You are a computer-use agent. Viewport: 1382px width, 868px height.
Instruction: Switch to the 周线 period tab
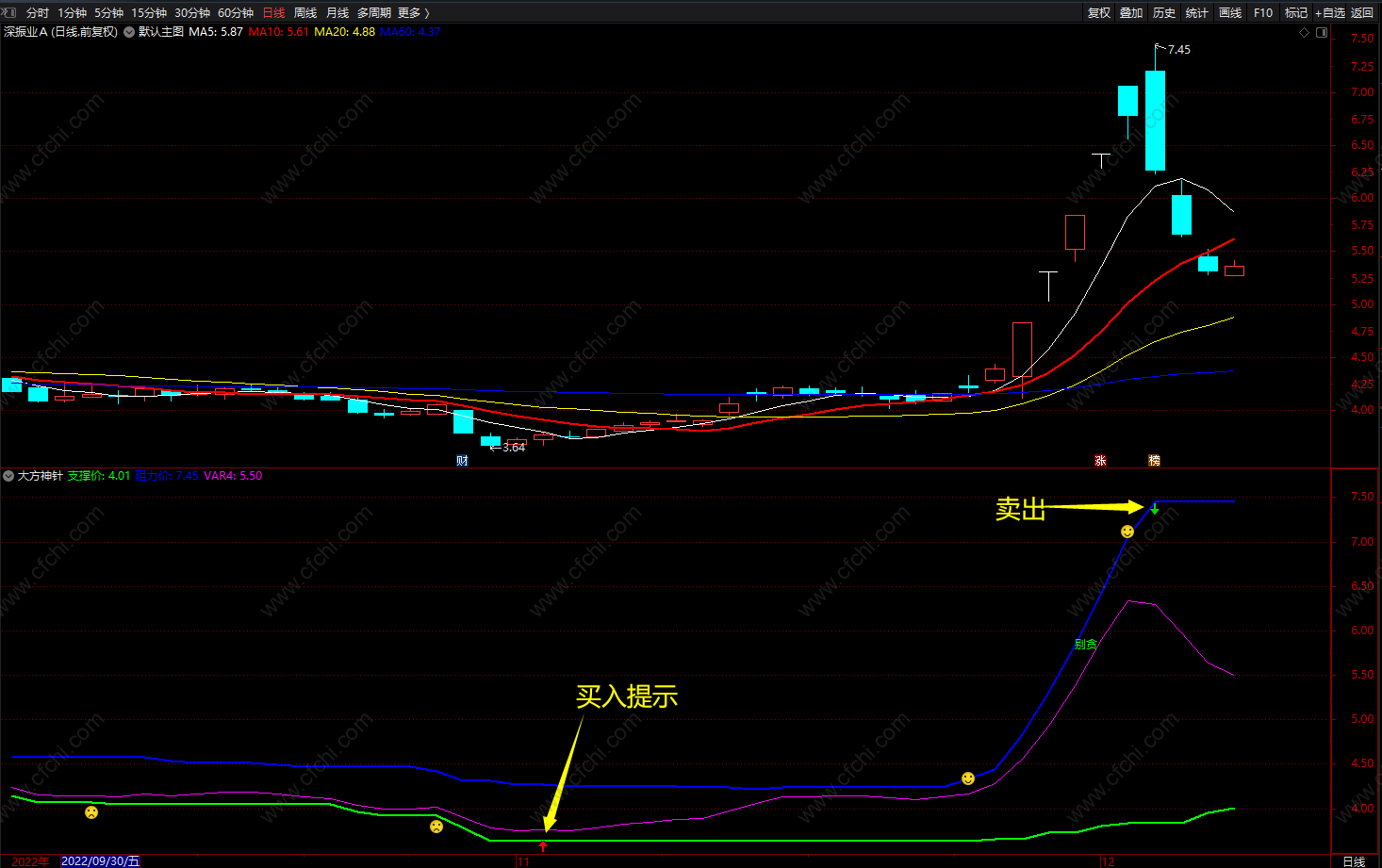[x=305, y=12]
